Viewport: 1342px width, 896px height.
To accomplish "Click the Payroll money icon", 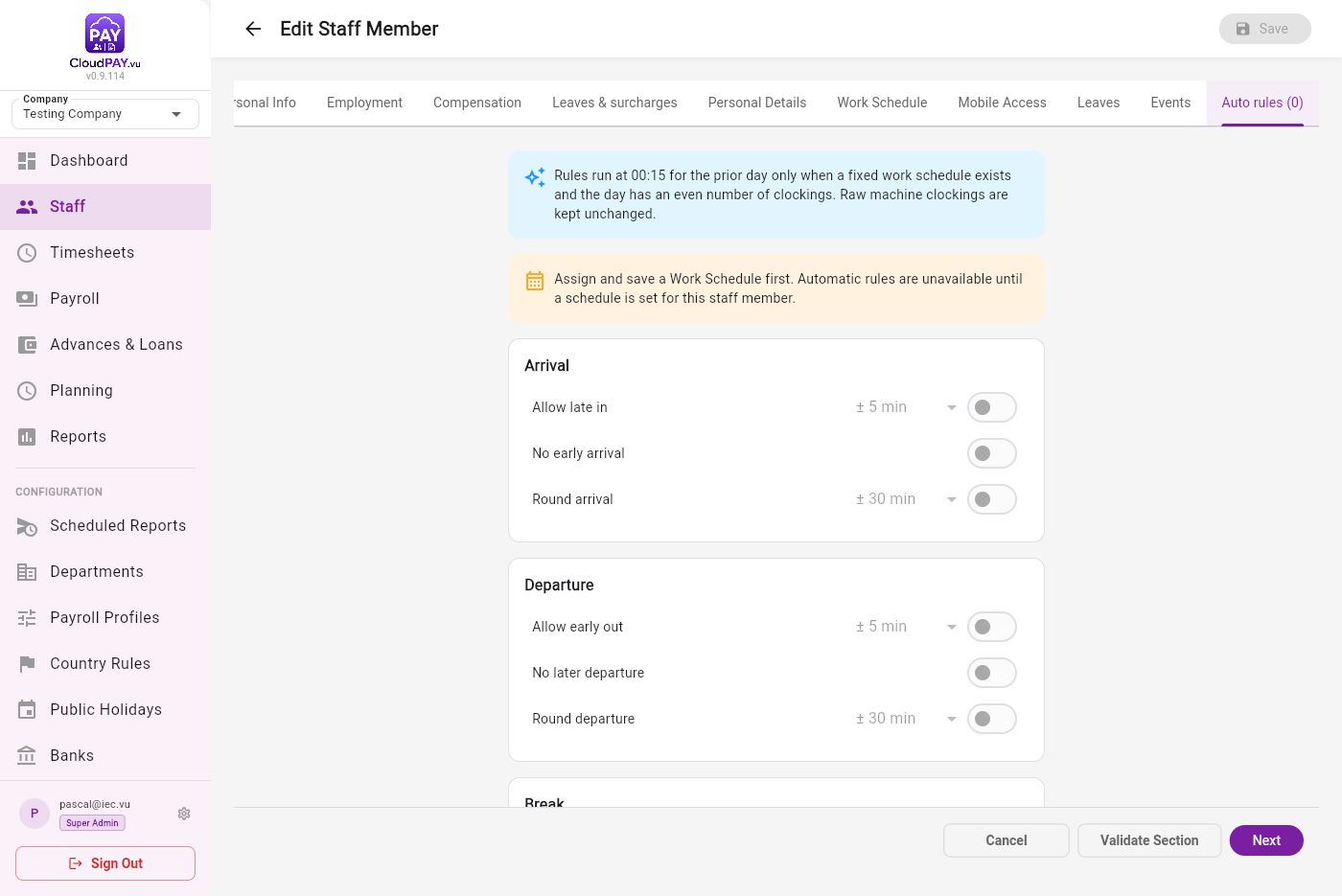I will point(27,299).
